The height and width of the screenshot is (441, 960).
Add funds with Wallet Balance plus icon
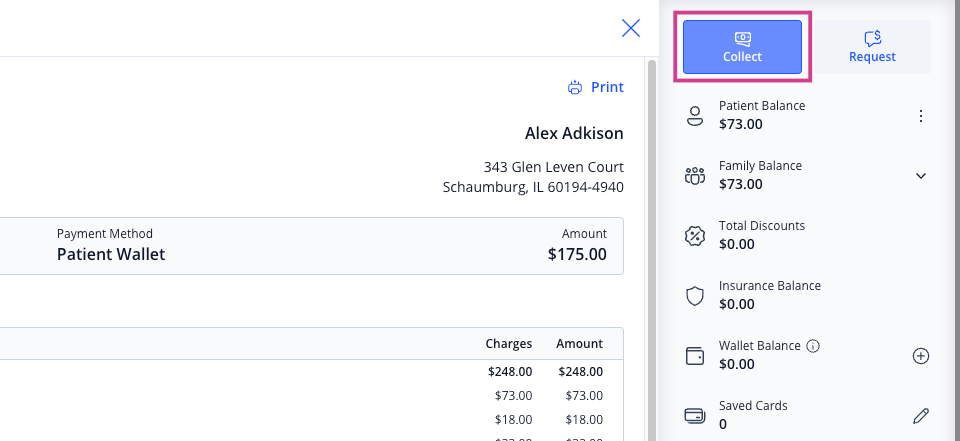921,356
